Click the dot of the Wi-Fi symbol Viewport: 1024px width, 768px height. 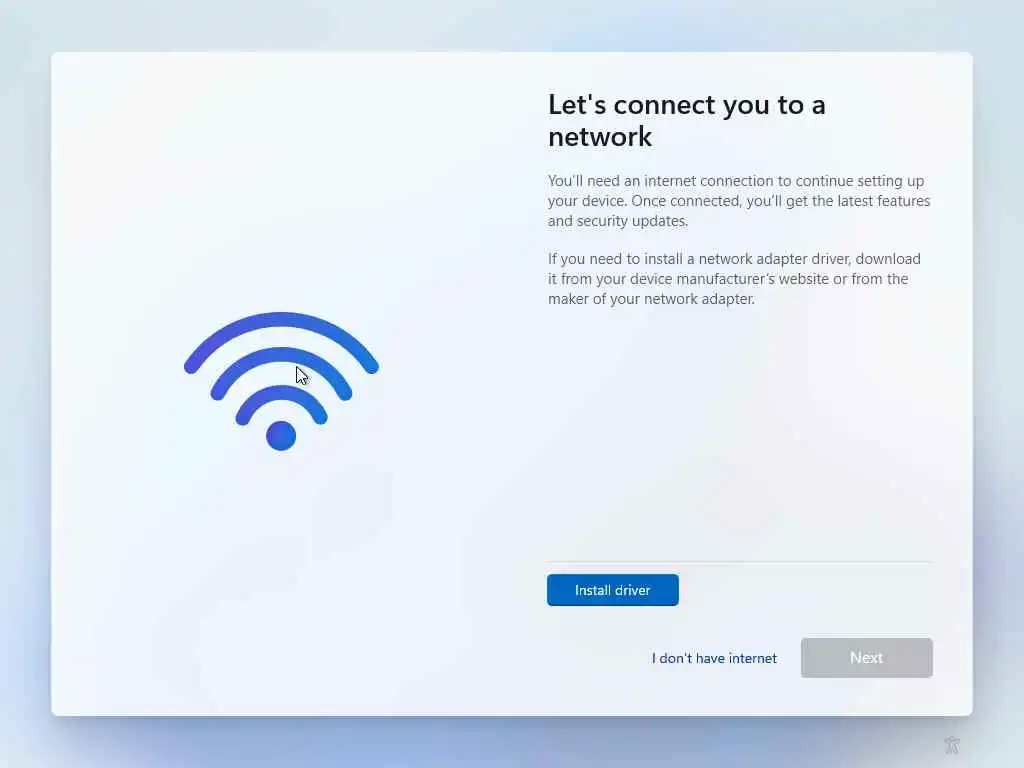tap(281, 436)
